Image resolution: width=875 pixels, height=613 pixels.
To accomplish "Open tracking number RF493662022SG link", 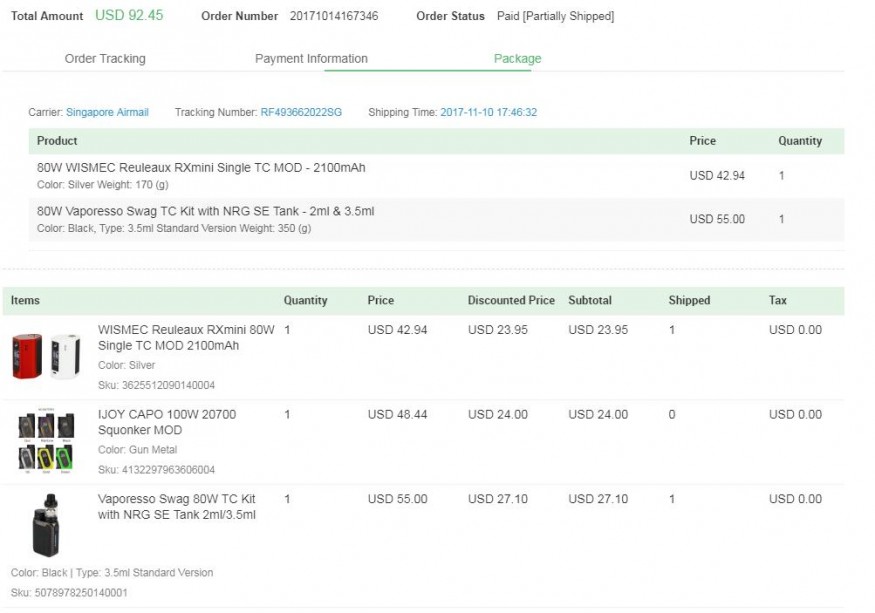I will [x=301, y=113].
